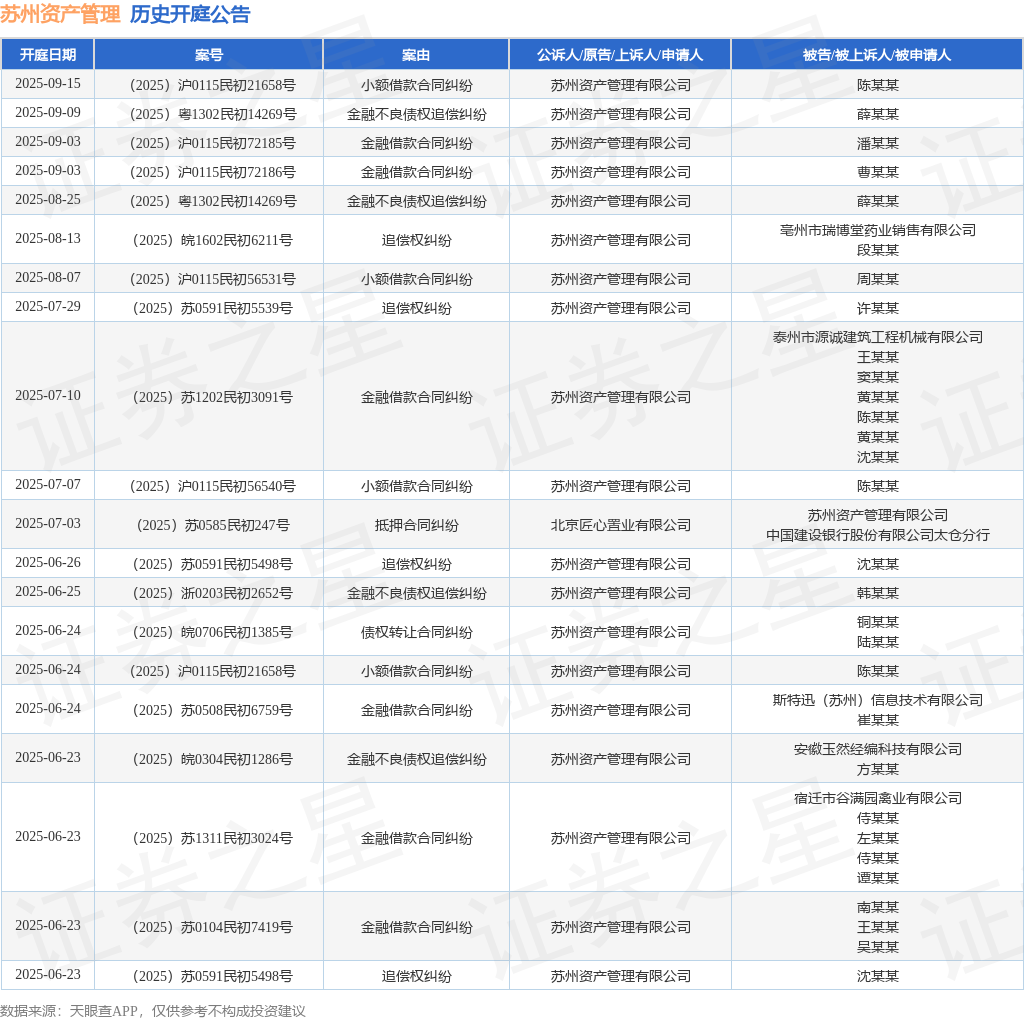Click defendant 韩某某
Viewport: 1024px width, 1020px height.
coord(878,593)
